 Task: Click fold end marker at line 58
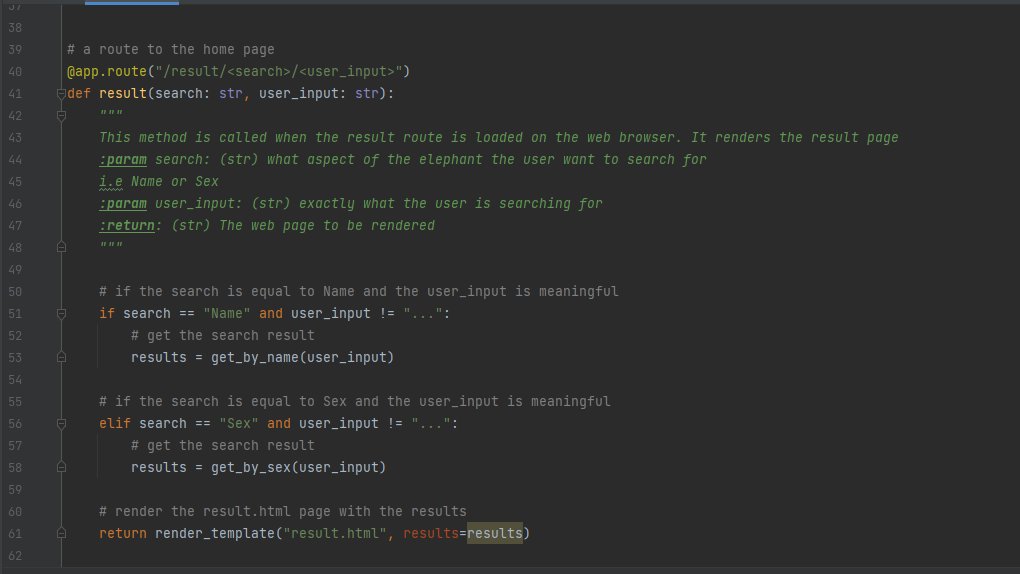coord(61,467)
